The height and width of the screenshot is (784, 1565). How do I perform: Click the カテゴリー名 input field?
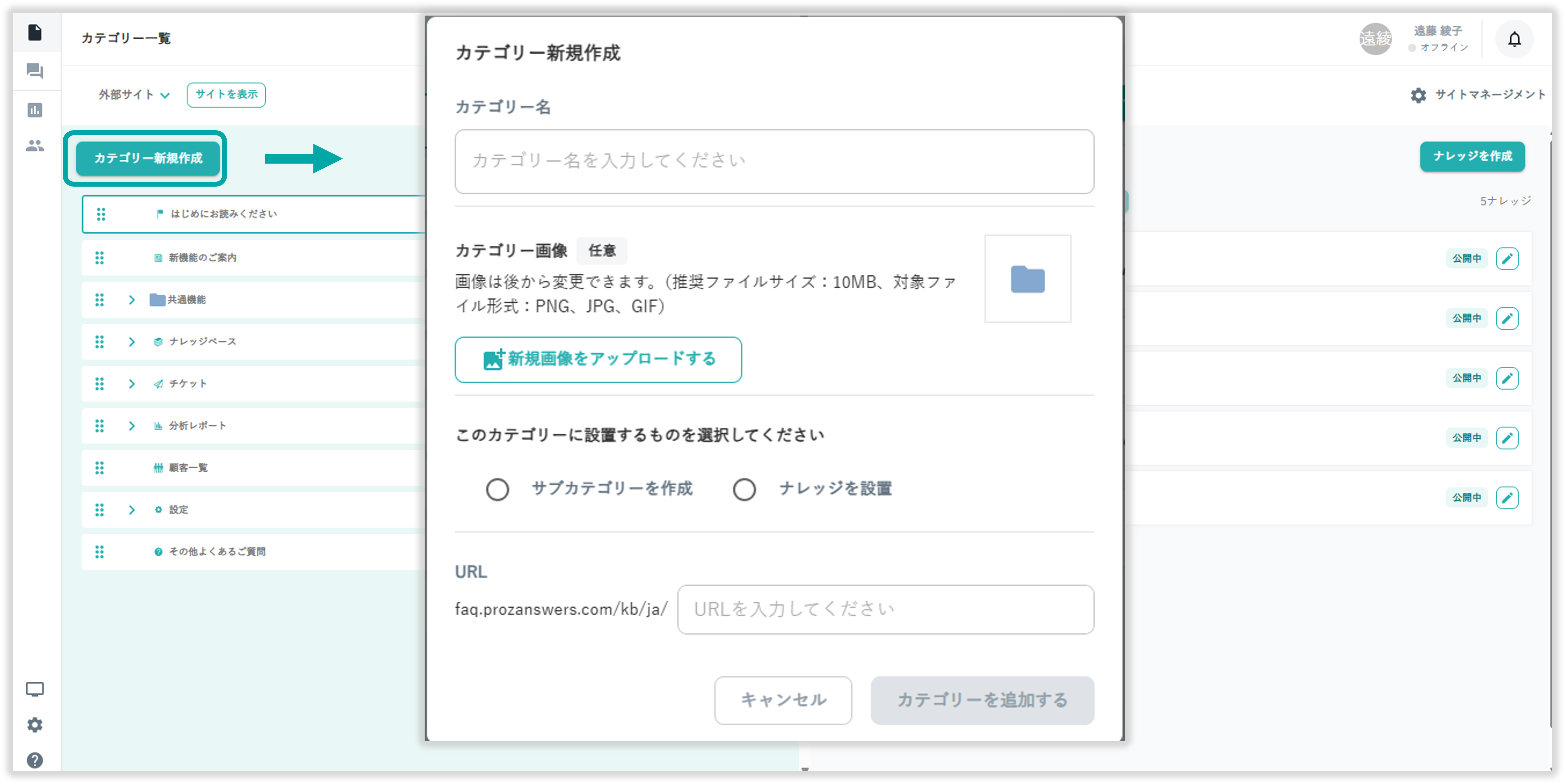tap(774, 161)
